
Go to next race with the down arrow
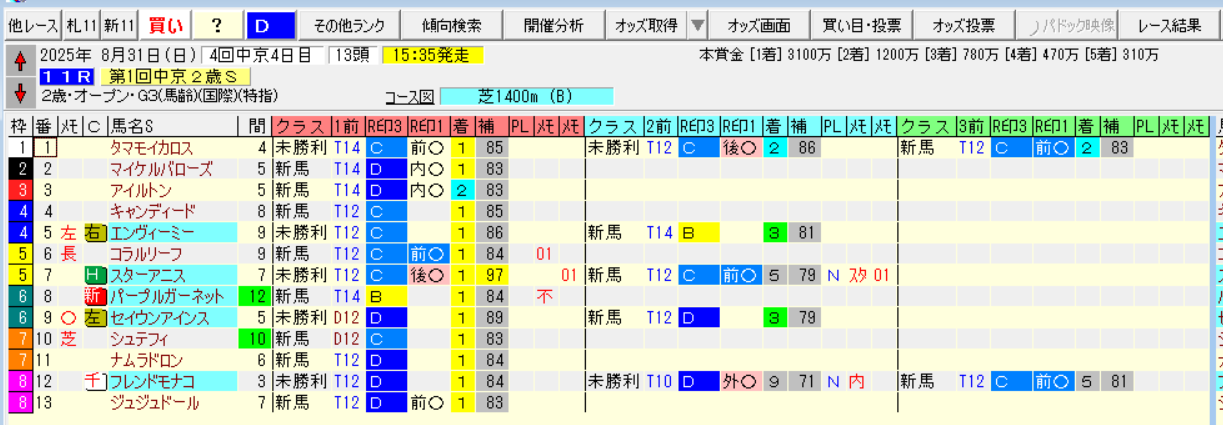pyautogui.click(x=19, y=93)
